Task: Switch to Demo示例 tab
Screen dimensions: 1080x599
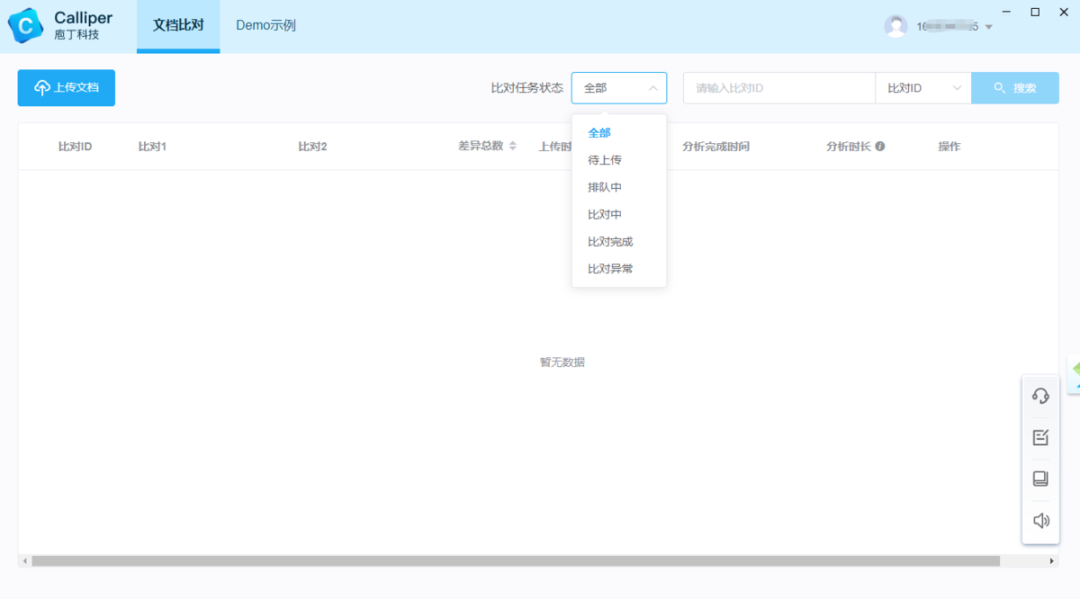Action: tap(266, 26)
